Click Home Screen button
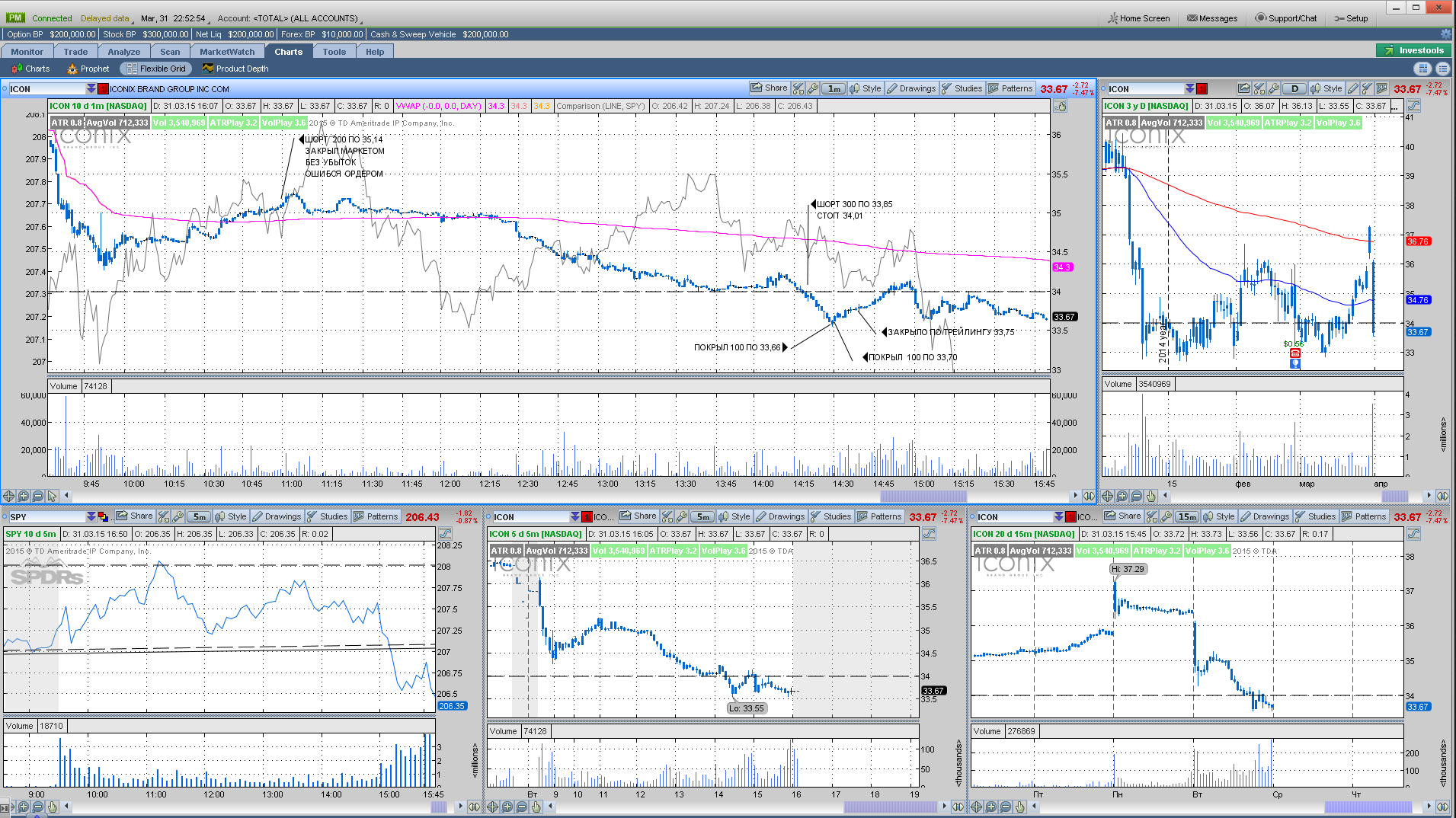Screen dimensions: 1456x818 1139,18
